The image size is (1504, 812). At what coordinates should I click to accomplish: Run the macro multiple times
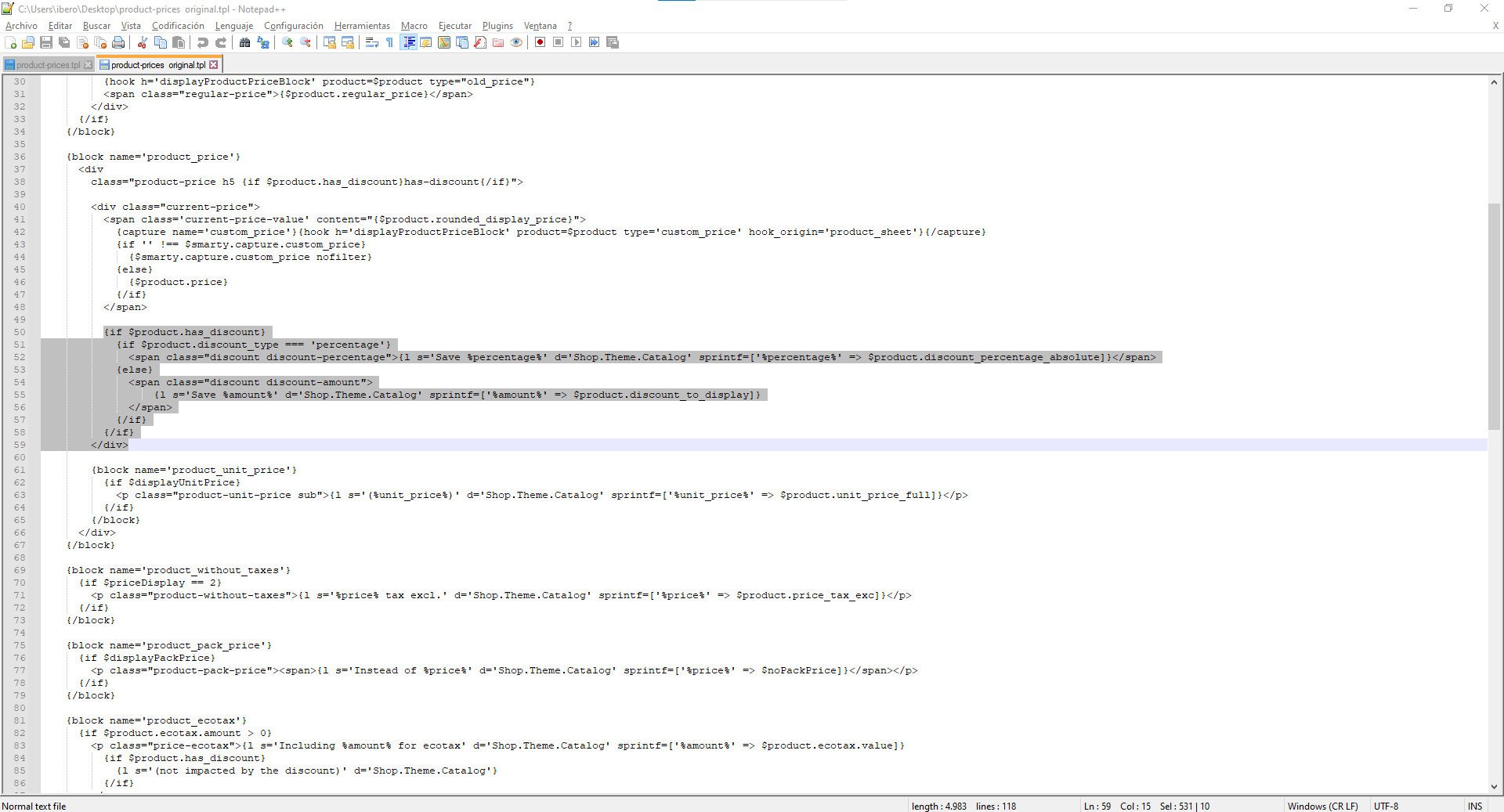595,42
